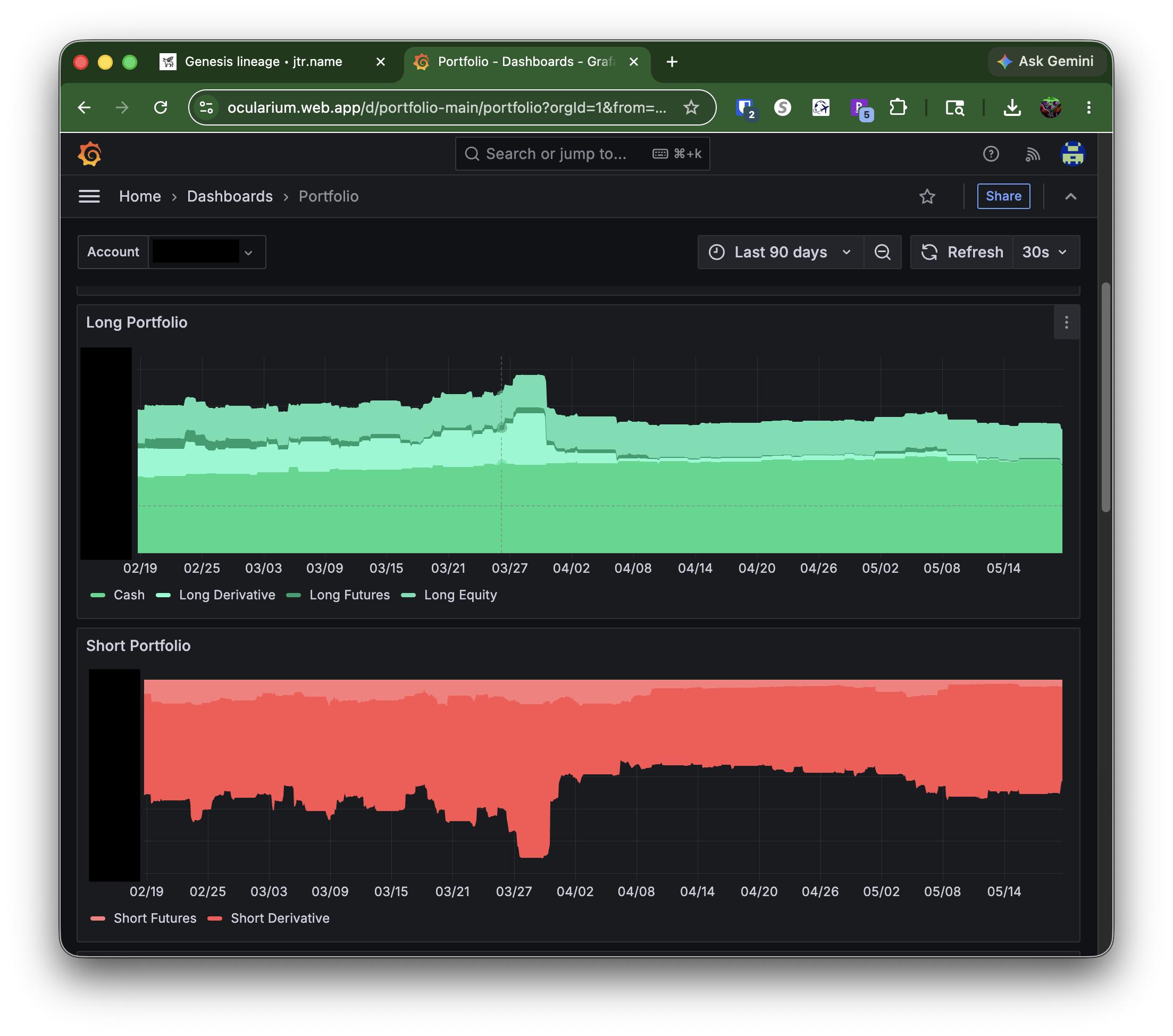Viewport: 1173px width, 1036px height.
Task: Toggle Cash series in Long Portfolio legend
Action: coord(118,595)
